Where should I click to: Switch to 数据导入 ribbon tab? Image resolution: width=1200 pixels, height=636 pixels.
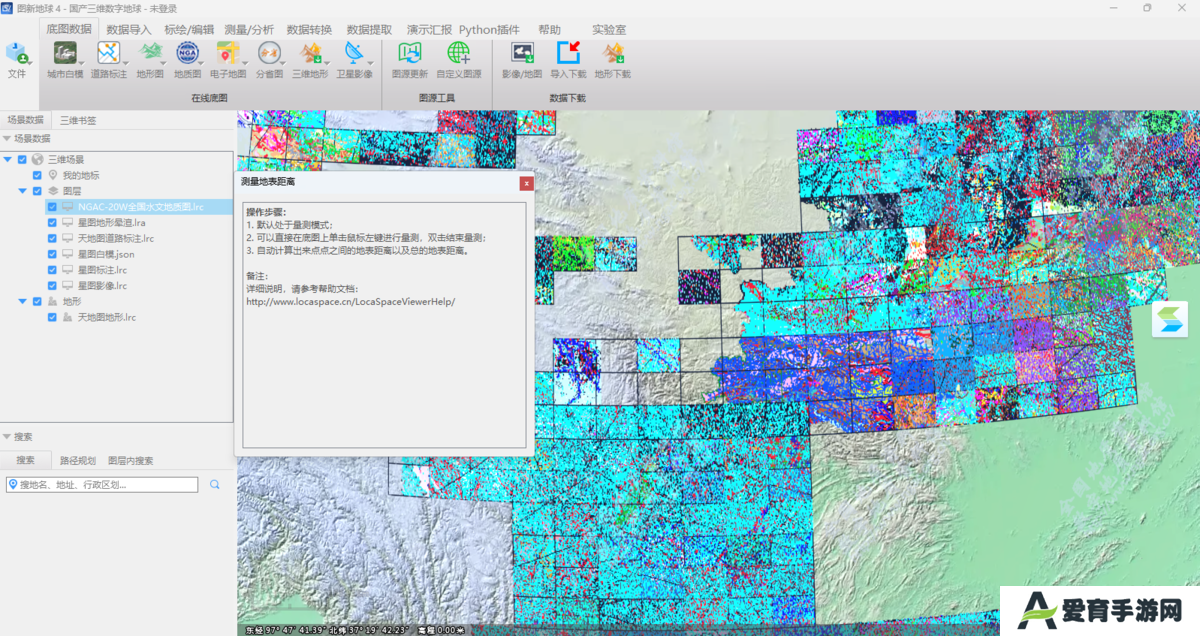(x=129, y=30)
